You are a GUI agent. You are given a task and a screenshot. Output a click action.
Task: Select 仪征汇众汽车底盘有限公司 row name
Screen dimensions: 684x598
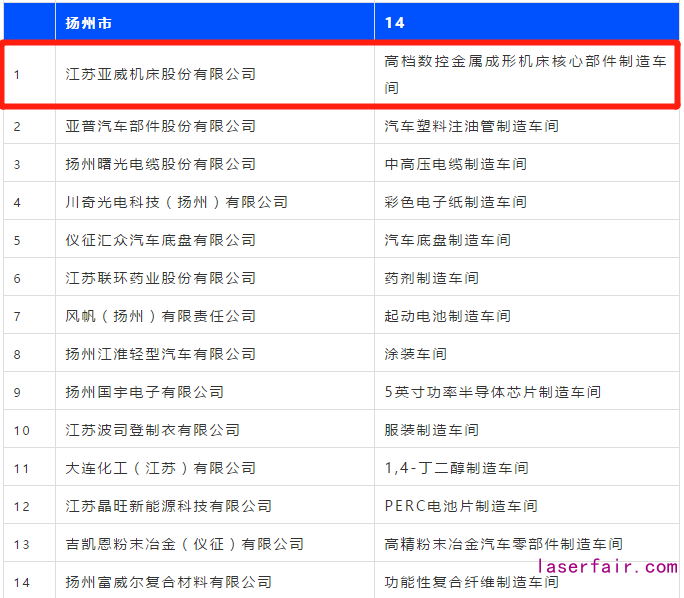[x=161, y=240]
